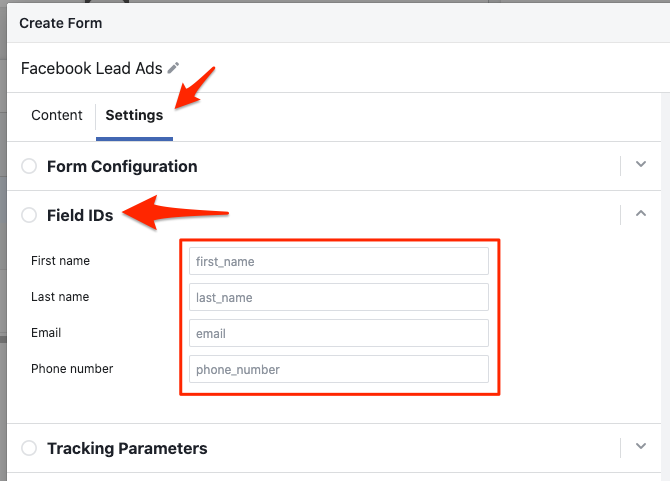Focus the Email field ID input
The width and height of the screenshot is (670, 481).
(338, 333)
